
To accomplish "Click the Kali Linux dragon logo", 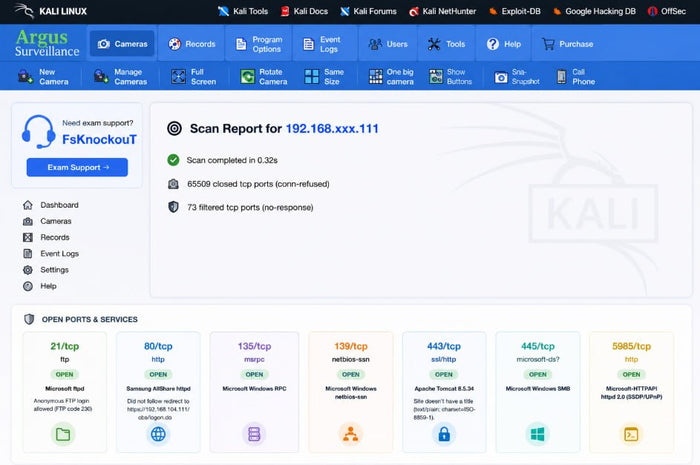I will coord(24,11).
